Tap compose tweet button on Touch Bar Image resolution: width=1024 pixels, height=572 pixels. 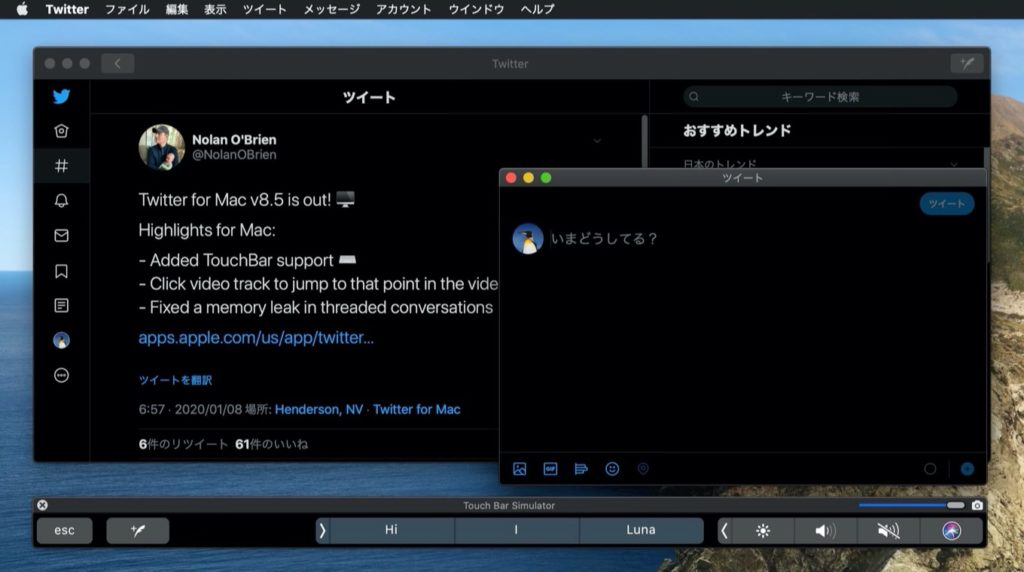coord(138,530)
